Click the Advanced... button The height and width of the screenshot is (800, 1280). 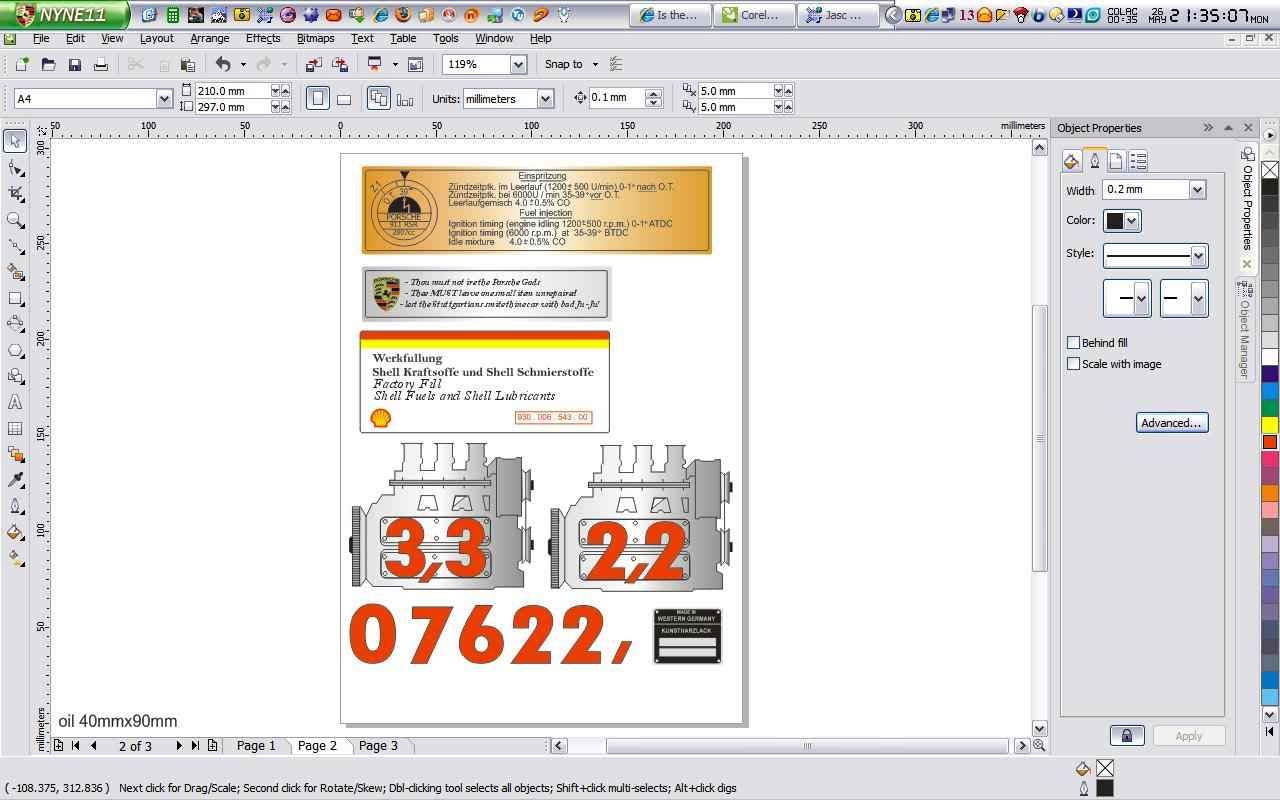click(x=1171, y=423)
